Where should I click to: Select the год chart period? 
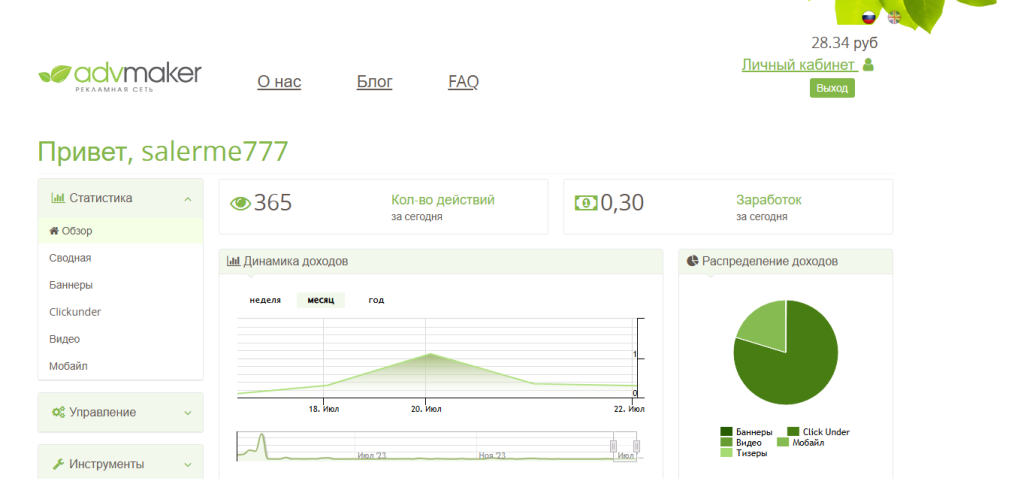pos(376,300)
